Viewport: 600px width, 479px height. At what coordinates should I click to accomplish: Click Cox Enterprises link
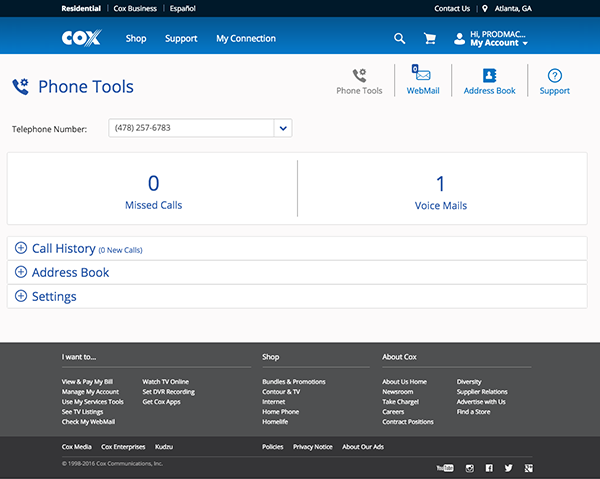point(123,447)
